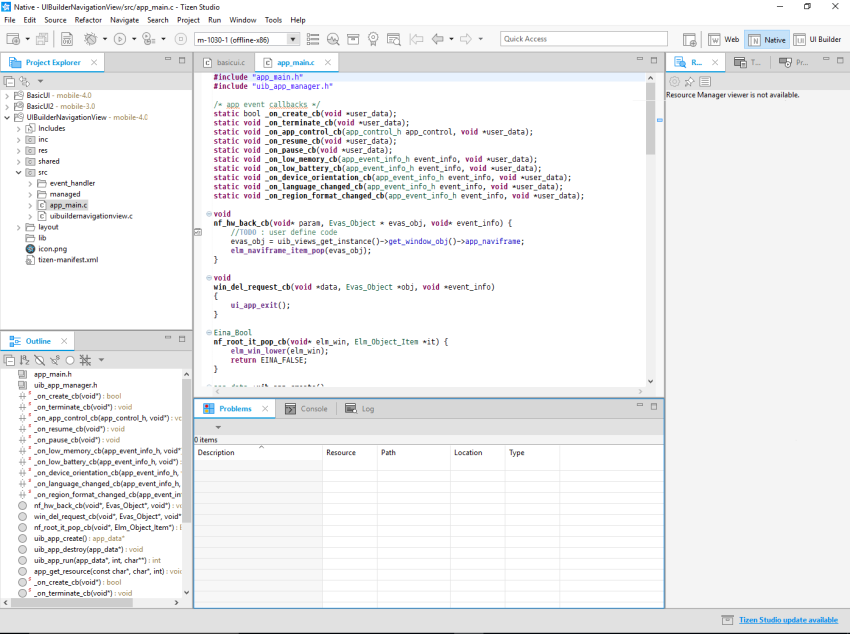Toggle Hide Static Members in Outline toolbar
Screen dimensions: 850x634
pyautogui.click(x=55, y=360)
